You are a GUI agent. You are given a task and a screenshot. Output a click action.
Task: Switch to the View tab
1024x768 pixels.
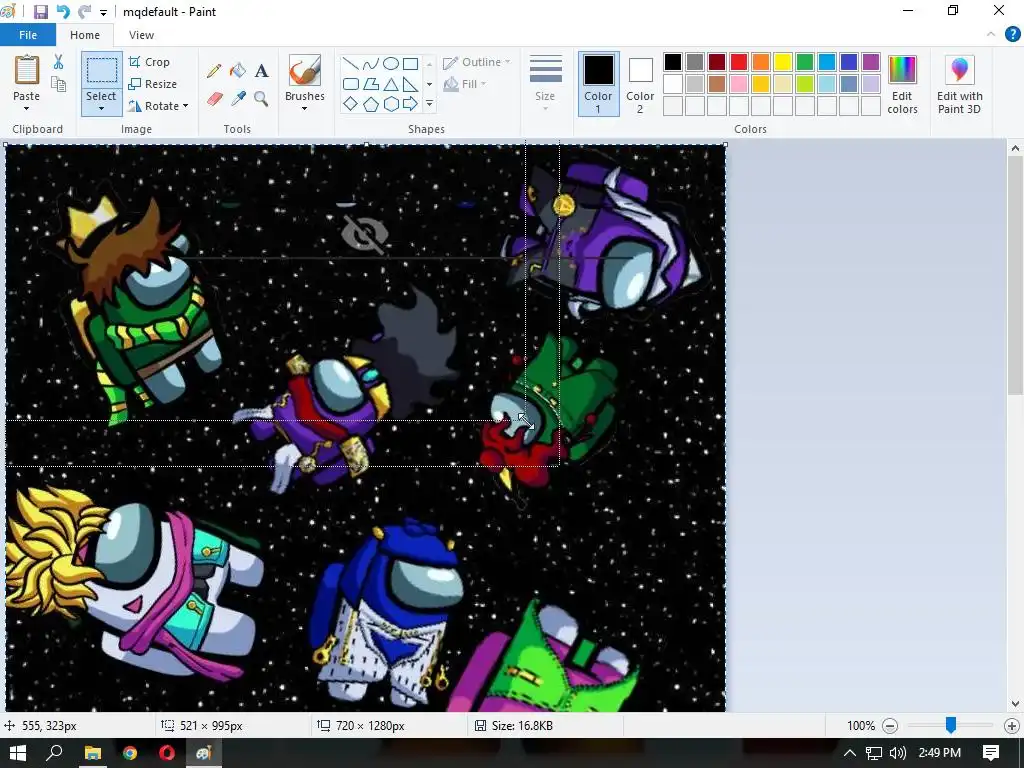pyautogui.click(x=141, y=35)
